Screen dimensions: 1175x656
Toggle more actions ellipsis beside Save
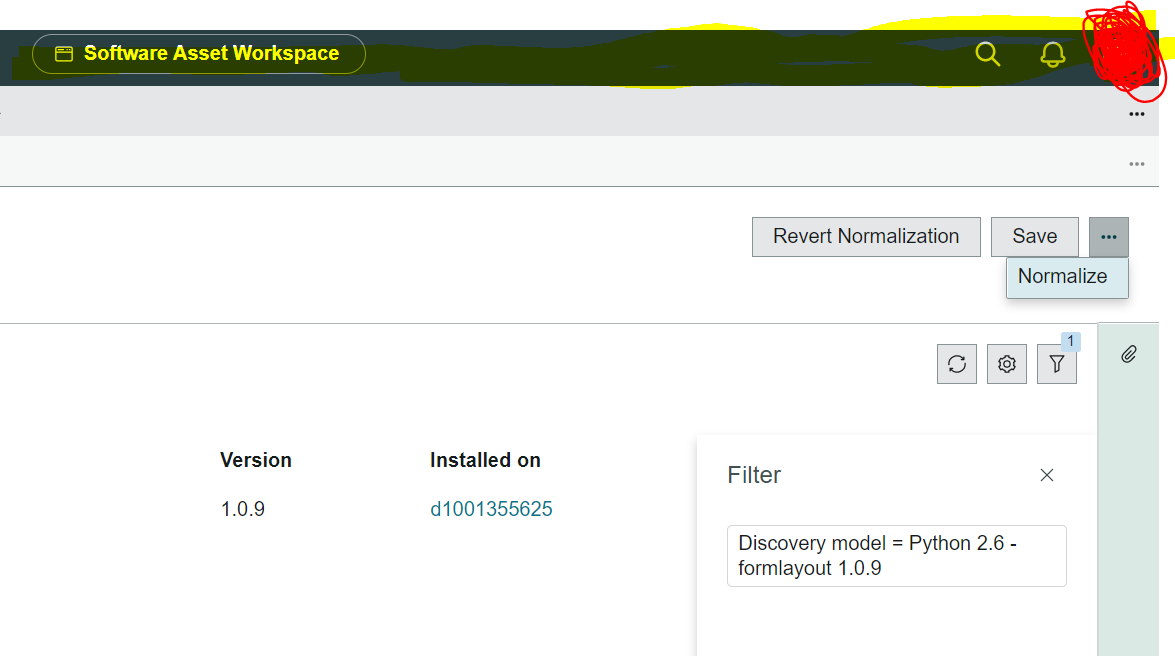[x=1109, y=237]
